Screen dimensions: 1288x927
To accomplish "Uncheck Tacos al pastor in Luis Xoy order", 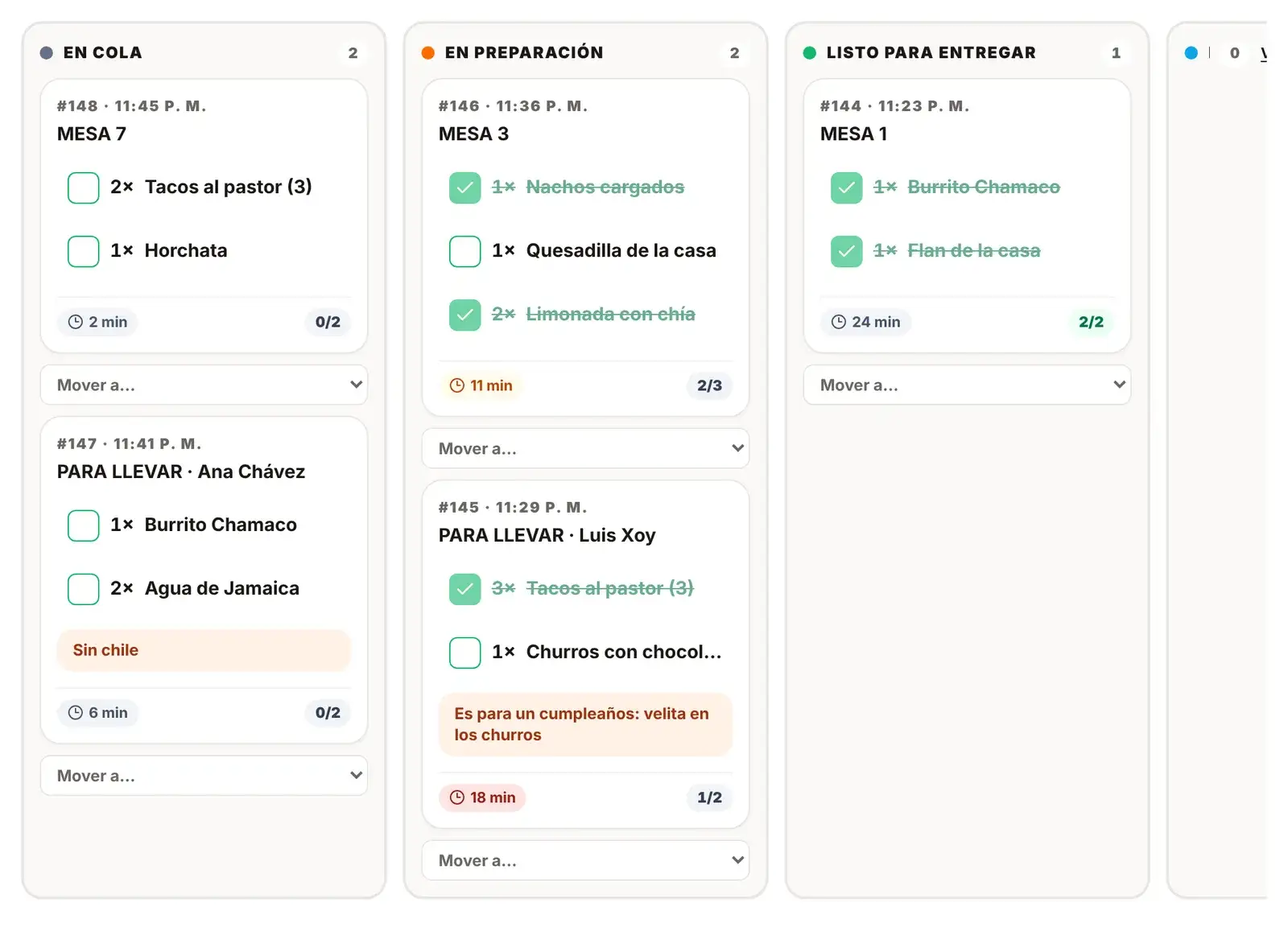I will pos(464,589).
